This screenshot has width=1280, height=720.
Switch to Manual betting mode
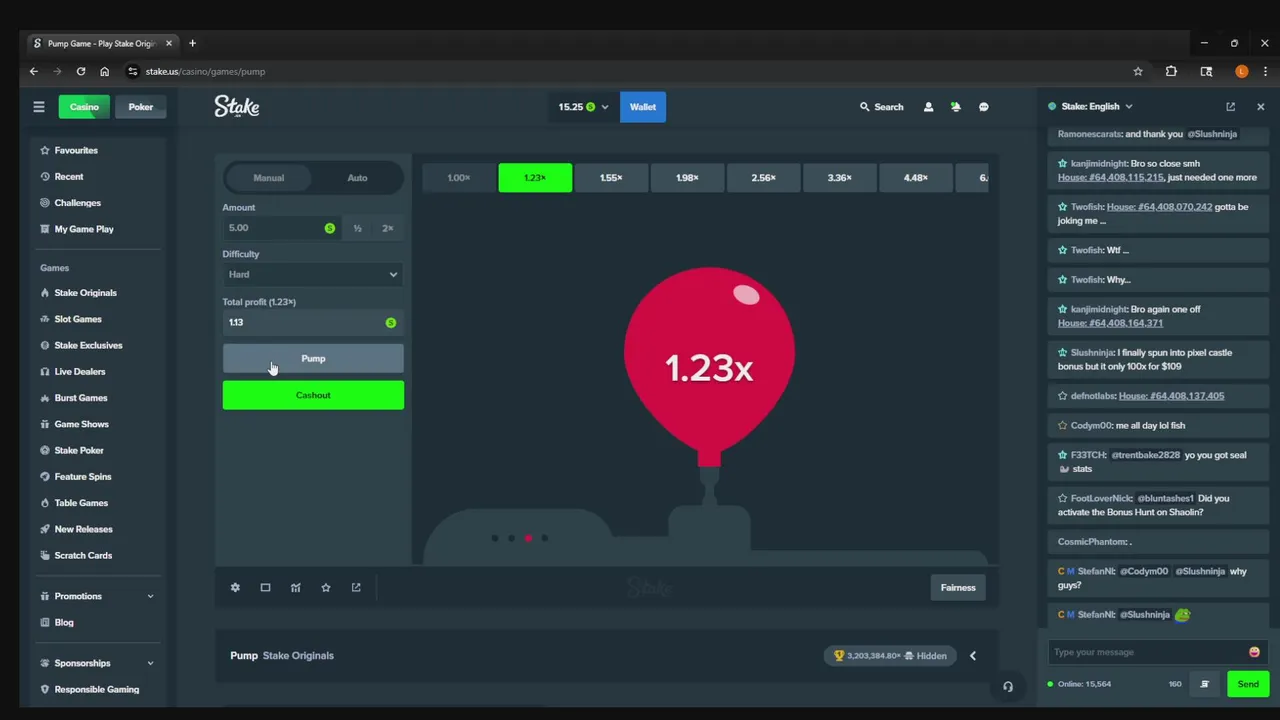tap(268, 178)
